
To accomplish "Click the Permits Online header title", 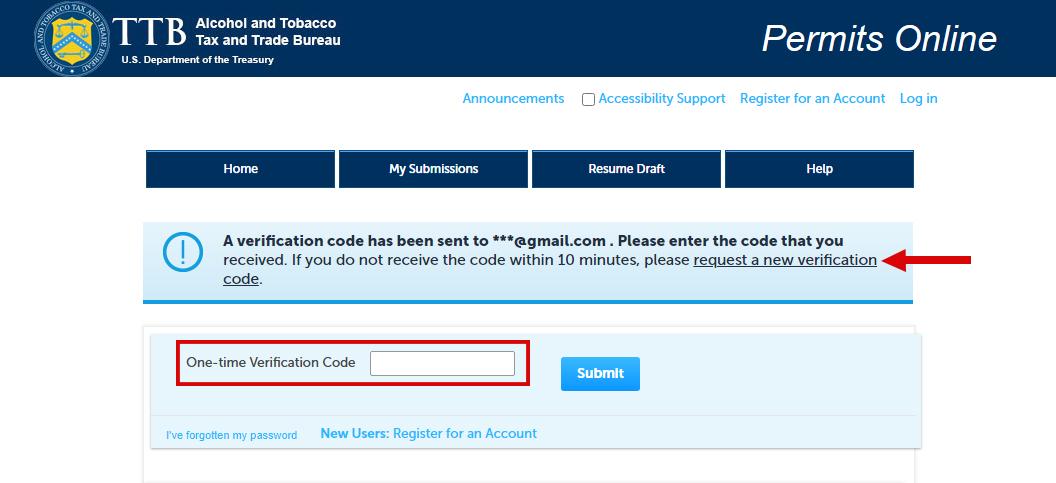I will [x=879, y=38].
